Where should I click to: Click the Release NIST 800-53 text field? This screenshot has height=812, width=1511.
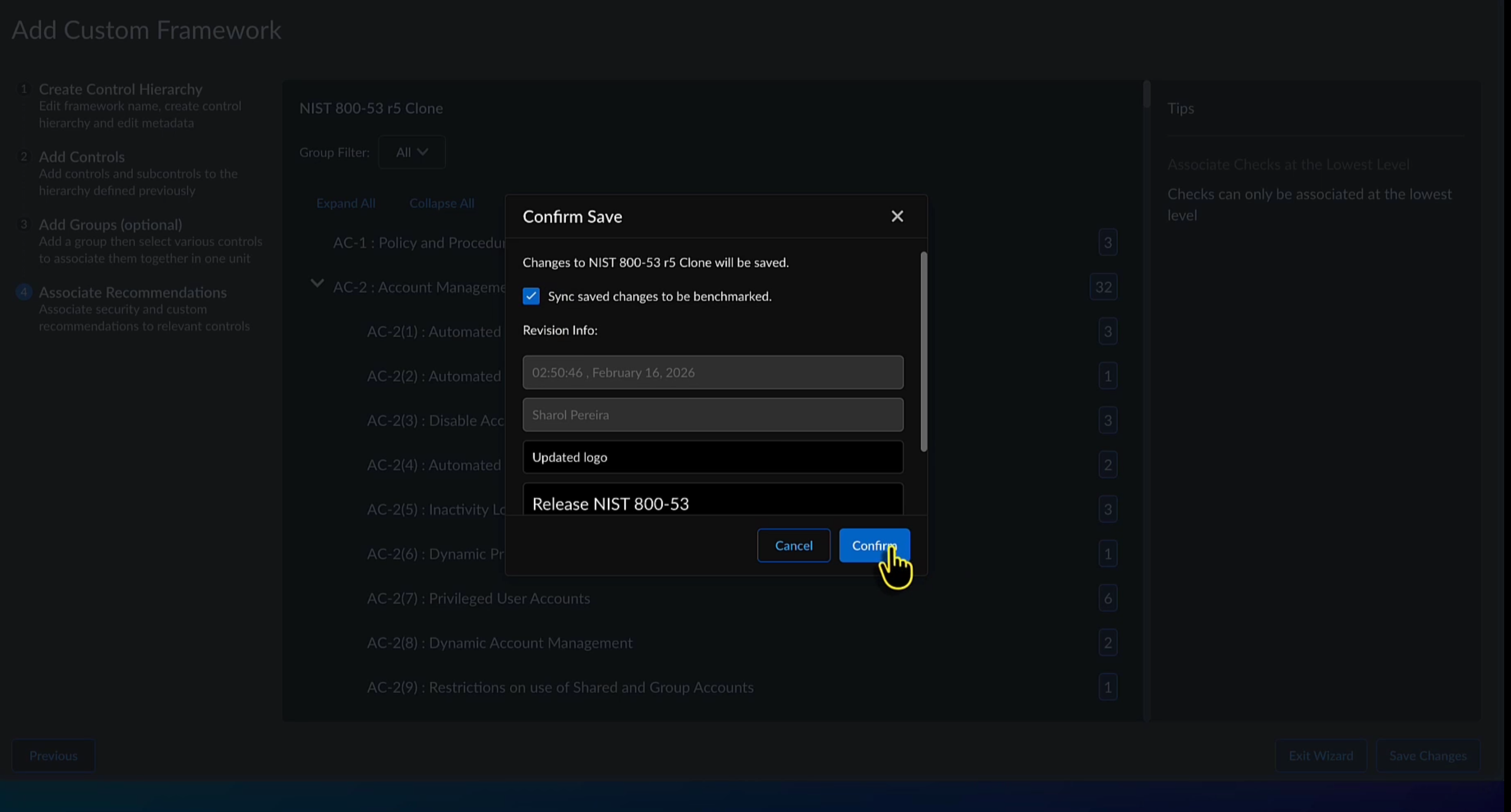713,502
